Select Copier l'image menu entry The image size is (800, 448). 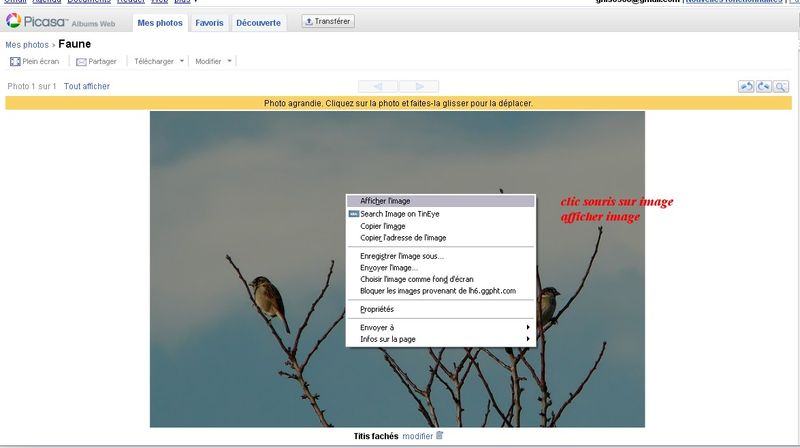(x=441, y=226)
